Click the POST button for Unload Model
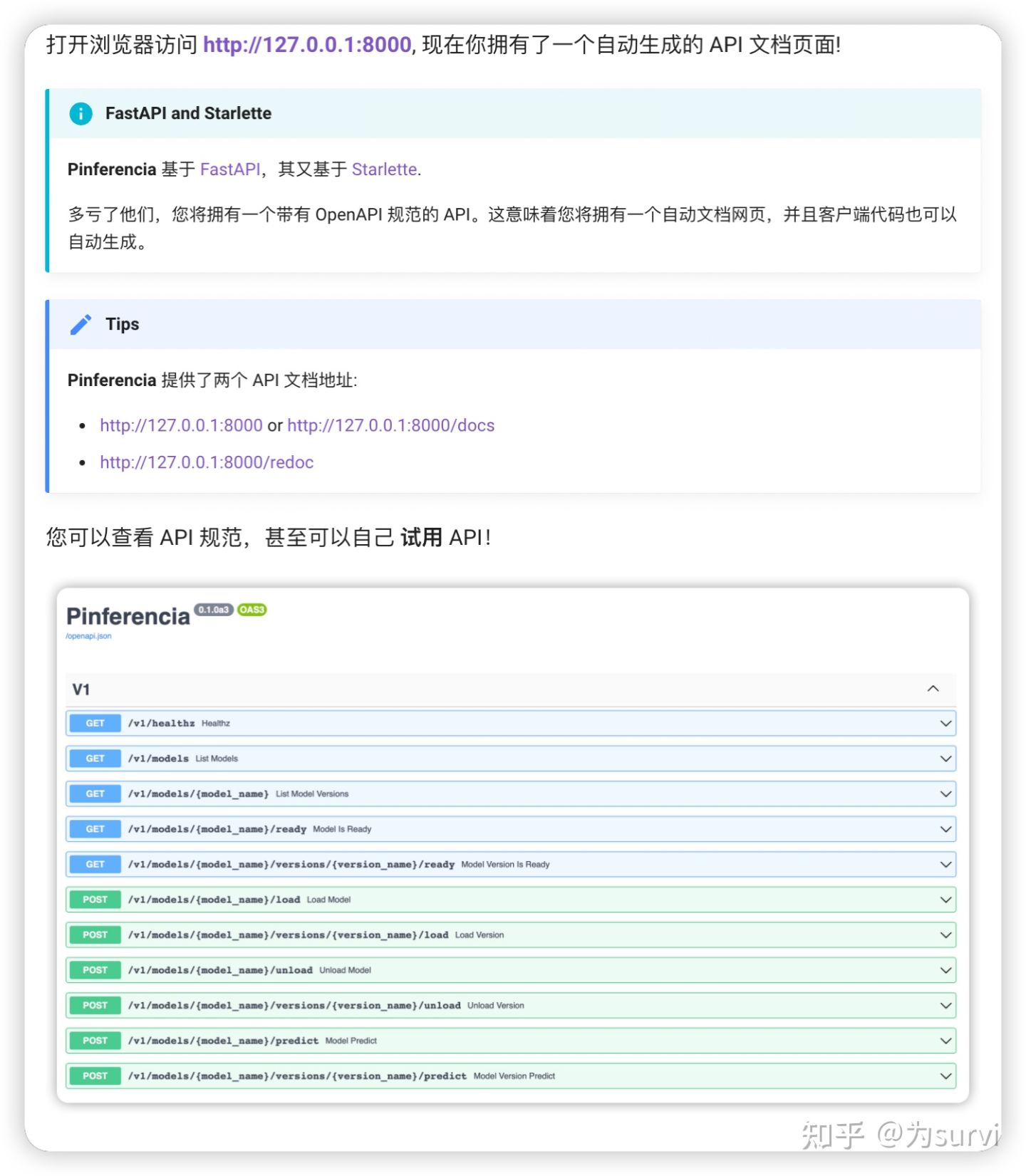This screenshot has width=1026, height=1176. point(95,970)
